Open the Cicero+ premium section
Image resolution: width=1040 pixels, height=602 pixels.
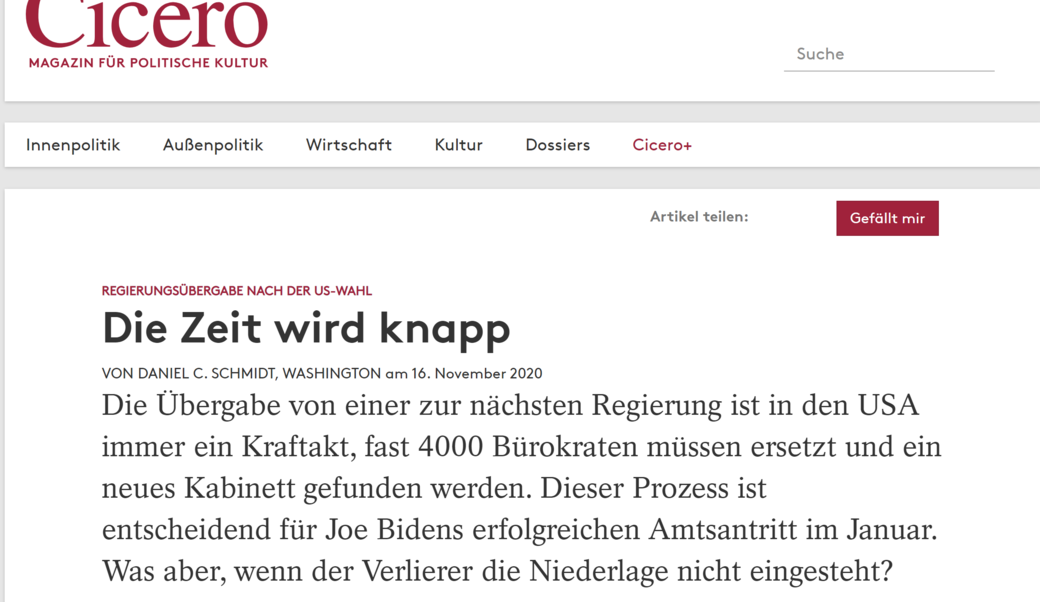[662, 145]
